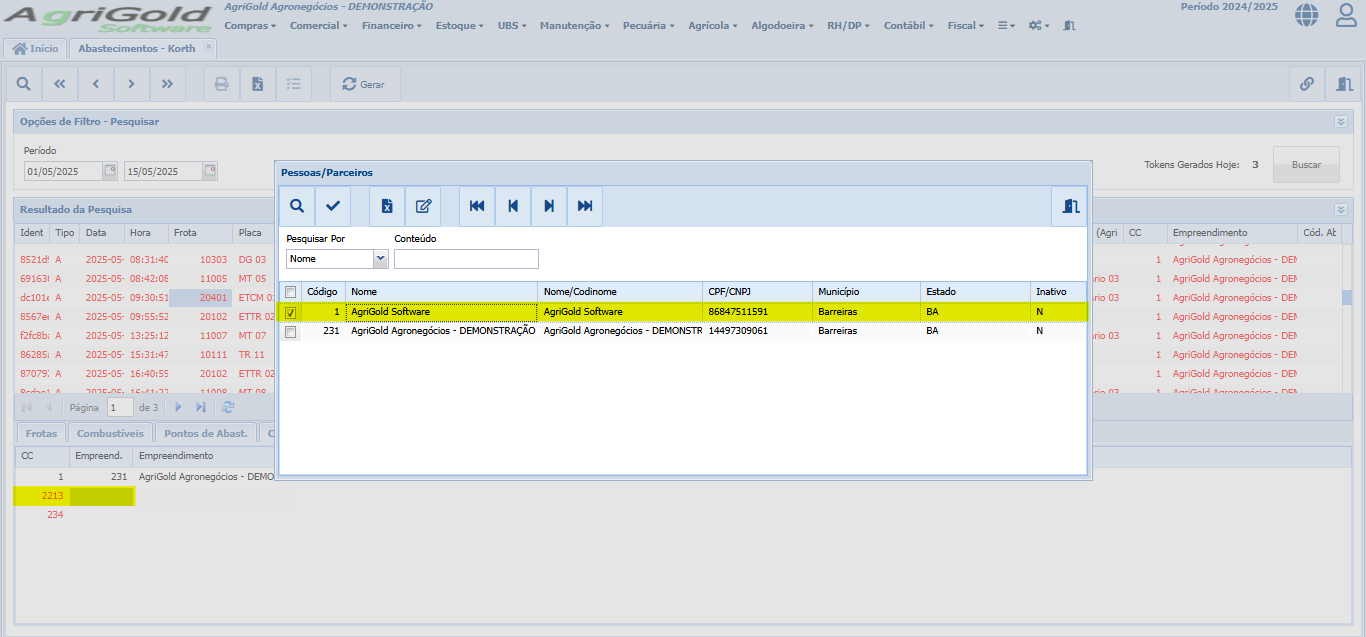
Task: Open the Compras menu
Action: click(x=250, y=25)
